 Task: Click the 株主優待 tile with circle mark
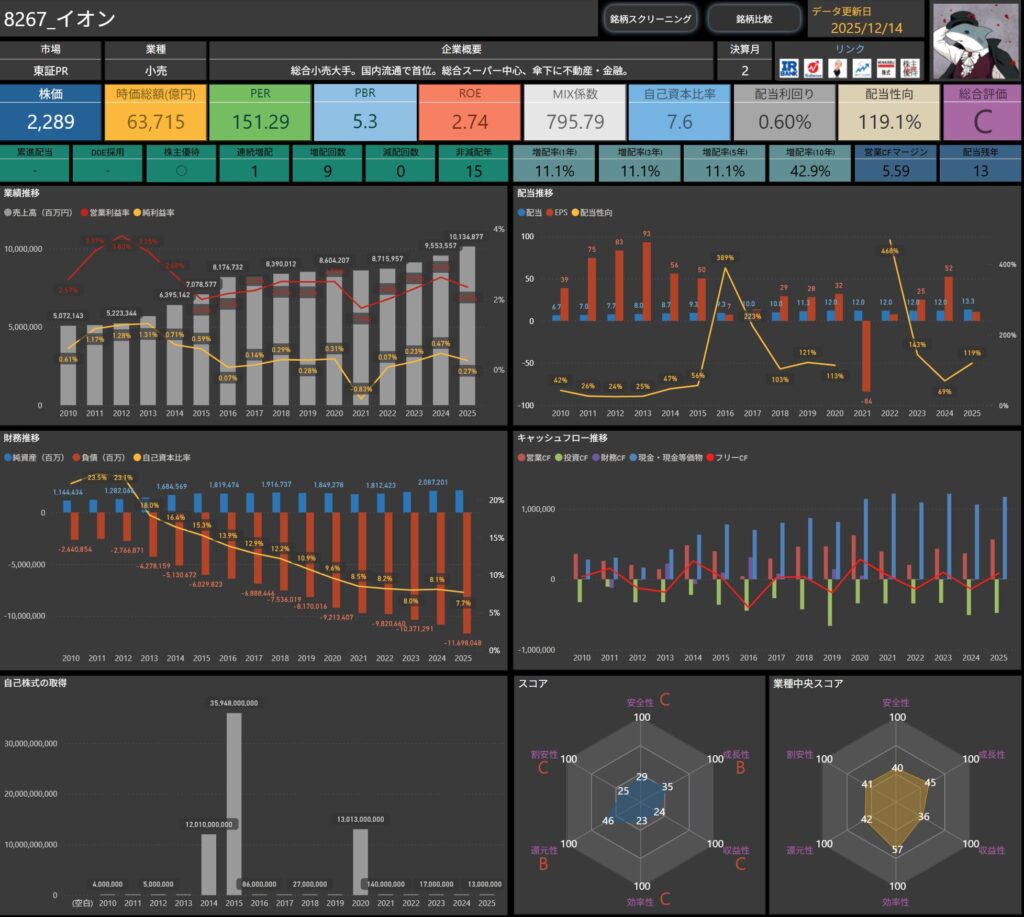click(x=181, y=161)
